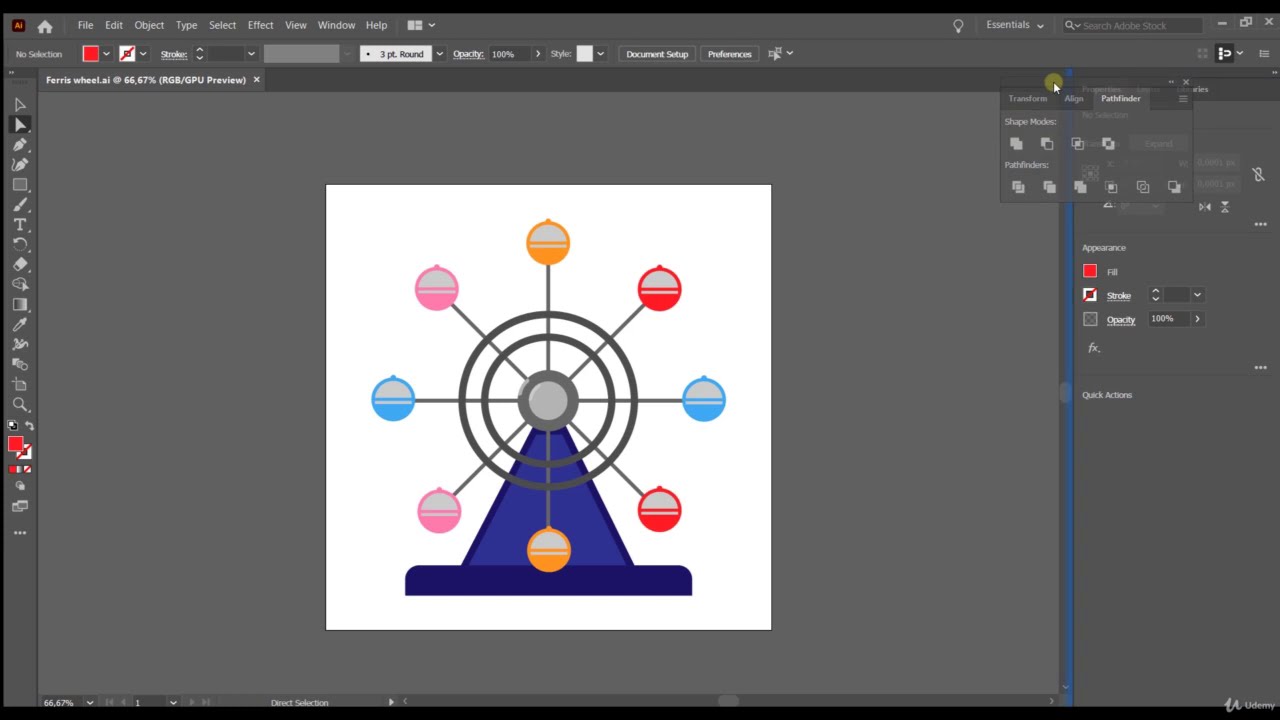Select the Pen tool
Image resolution: width=1280 pixels, height=720 pixels.
(20, 144)
